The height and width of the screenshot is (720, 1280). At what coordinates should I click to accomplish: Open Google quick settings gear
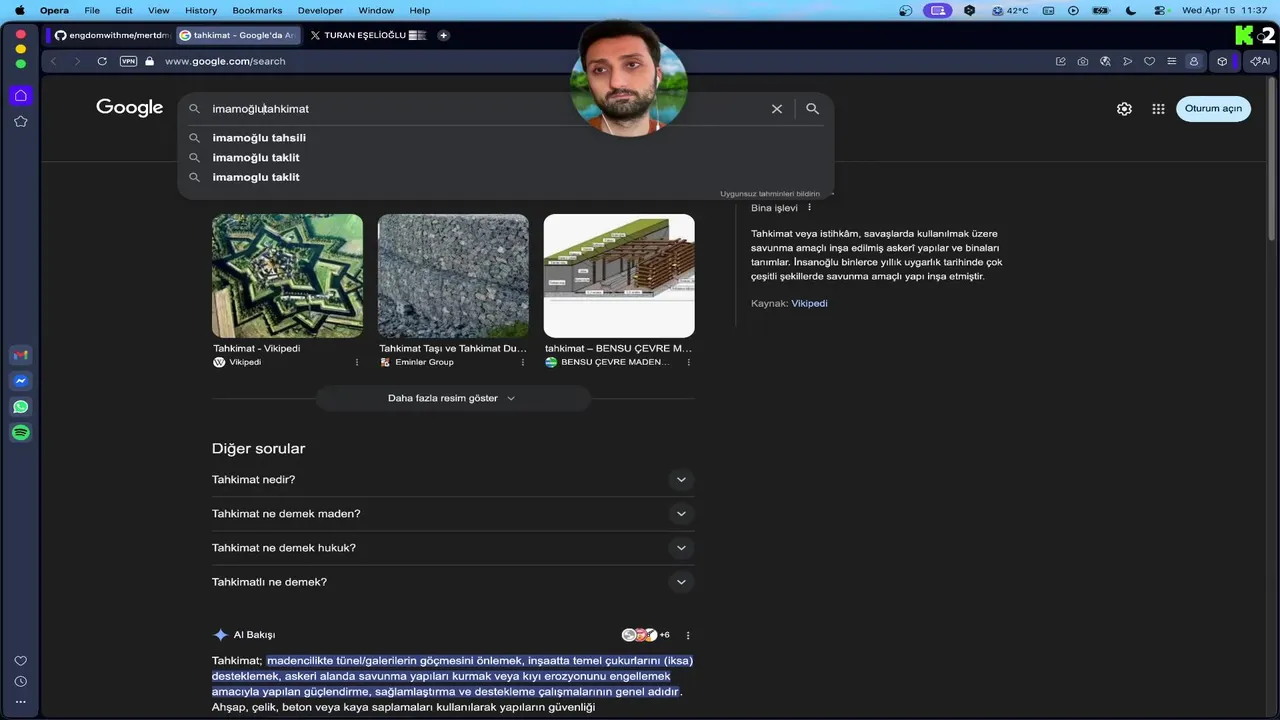(1124, 109)
